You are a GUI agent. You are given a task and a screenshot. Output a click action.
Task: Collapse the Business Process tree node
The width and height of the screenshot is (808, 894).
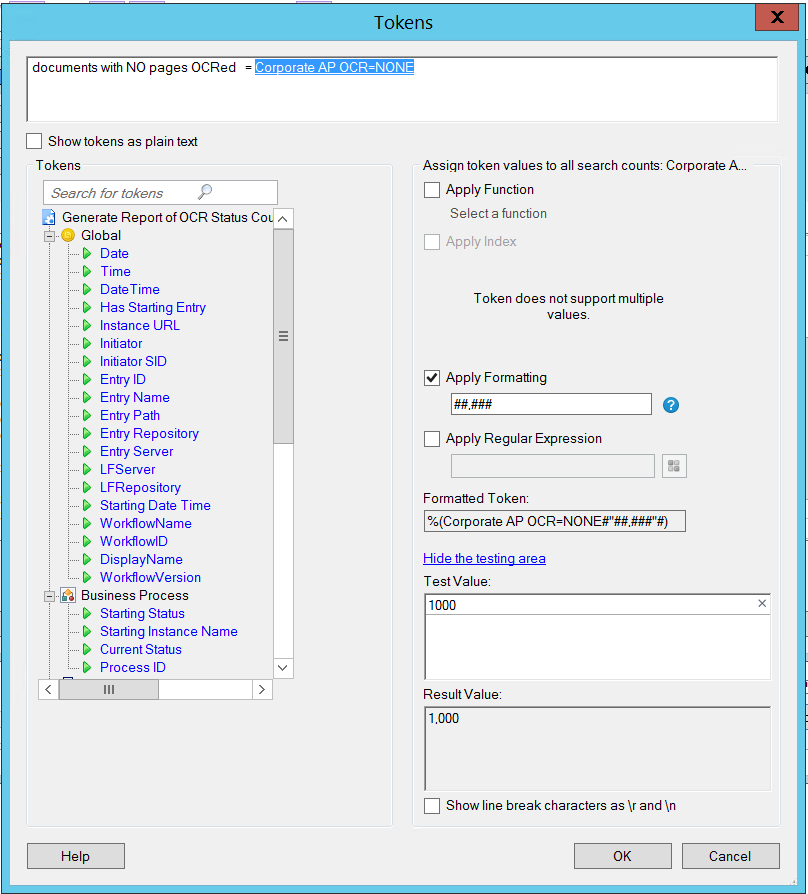48,596
